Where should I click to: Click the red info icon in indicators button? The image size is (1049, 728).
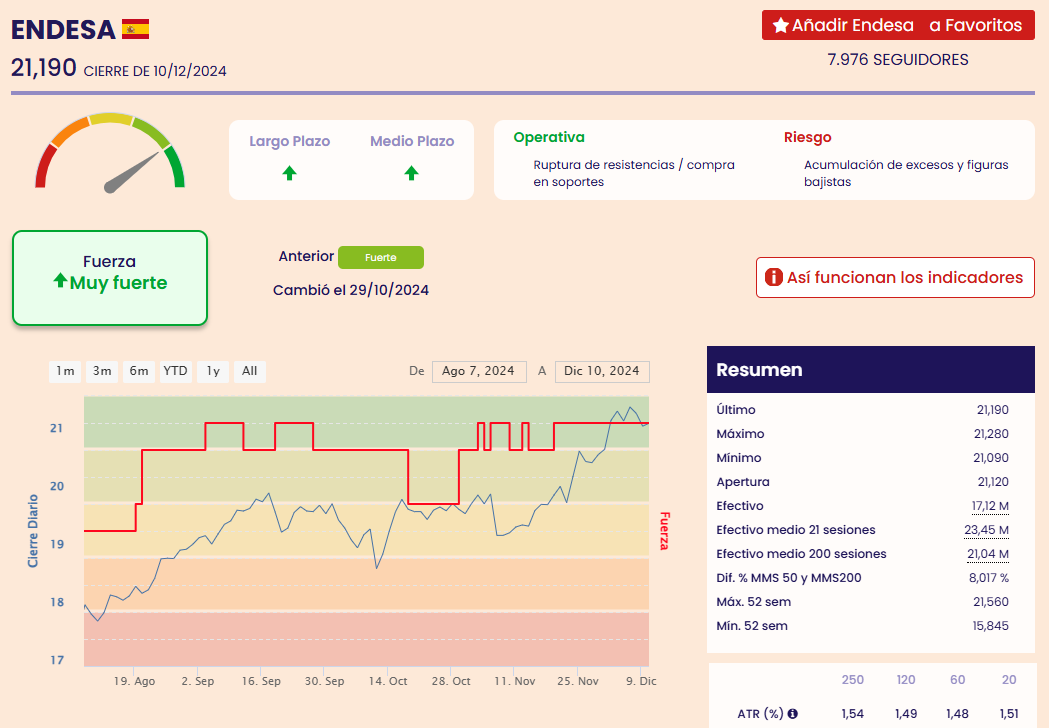(x=773, y=277)
